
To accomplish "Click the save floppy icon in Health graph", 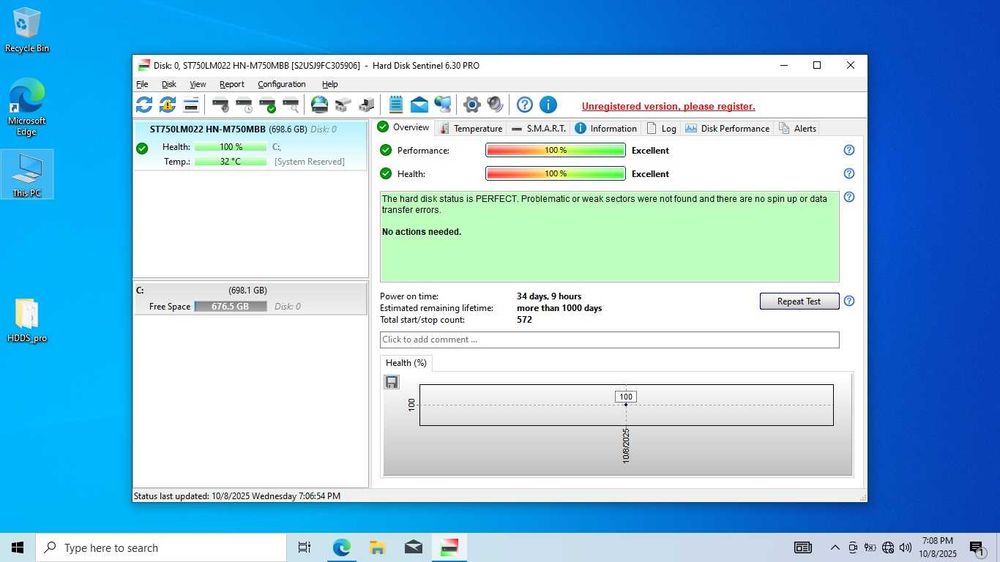I will coord(392,382).
